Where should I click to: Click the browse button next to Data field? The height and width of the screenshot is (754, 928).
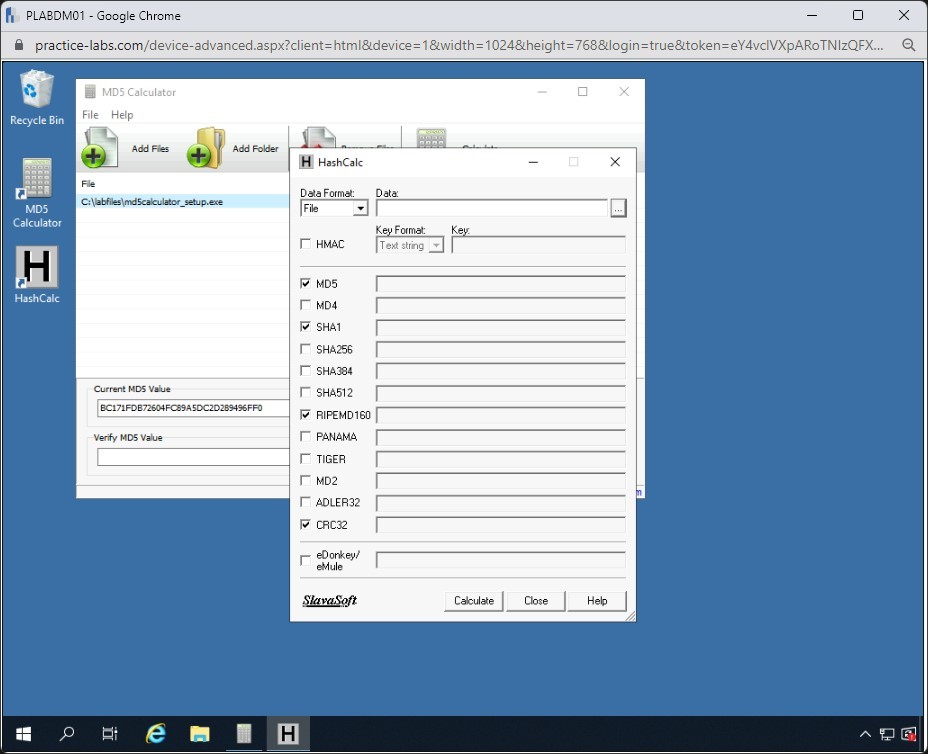[618, 208]
